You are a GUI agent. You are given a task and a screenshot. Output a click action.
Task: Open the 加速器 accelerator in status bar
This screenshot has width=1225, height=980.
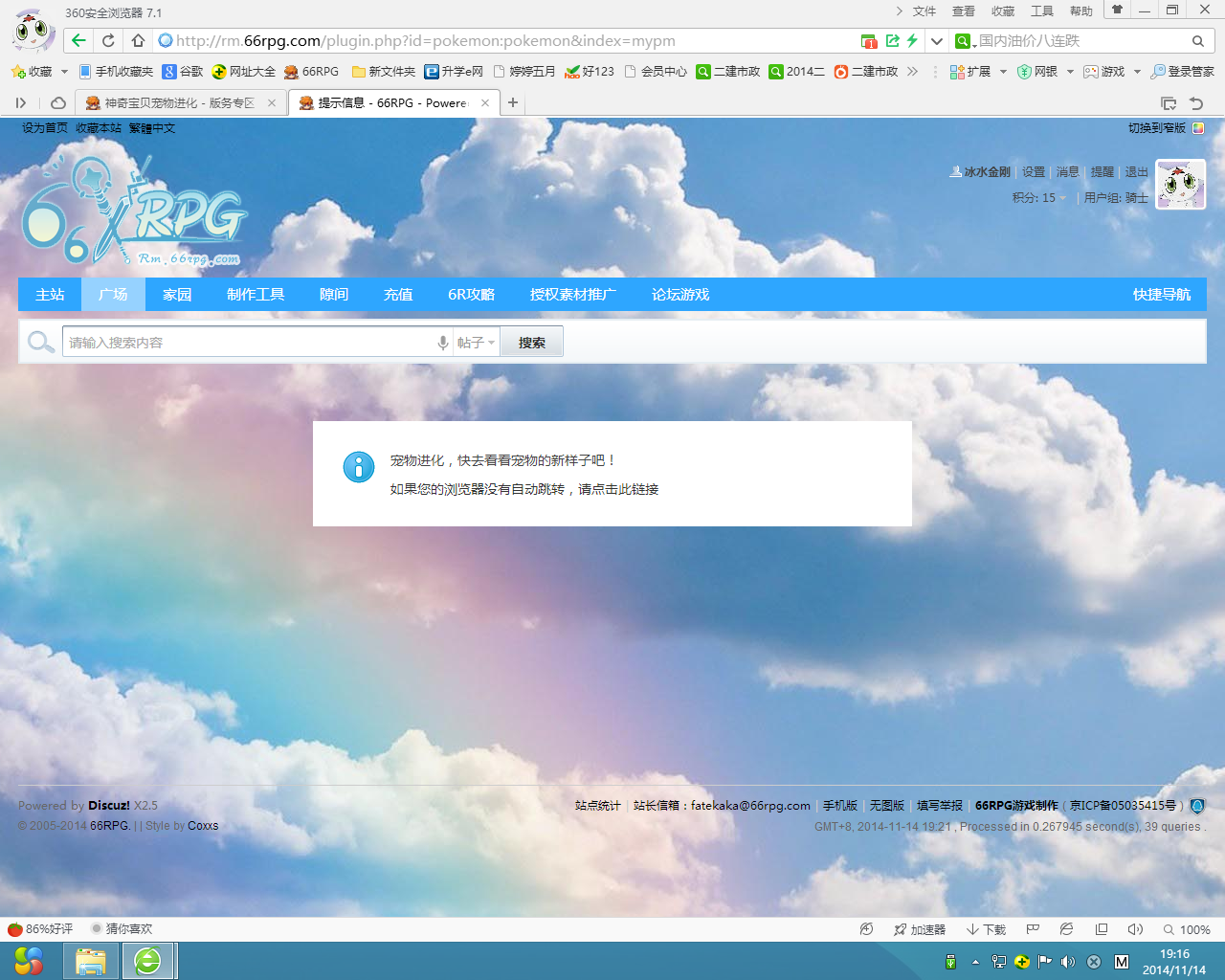919,929
